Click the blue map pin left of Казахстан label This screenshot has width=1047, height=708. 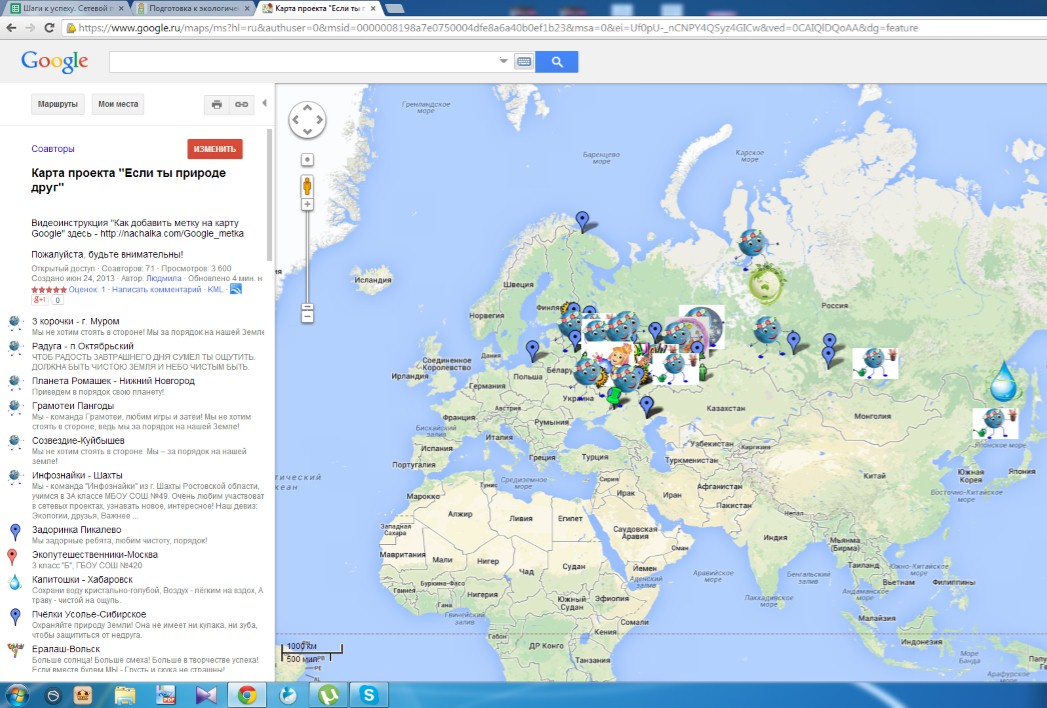tap(646, 405)
